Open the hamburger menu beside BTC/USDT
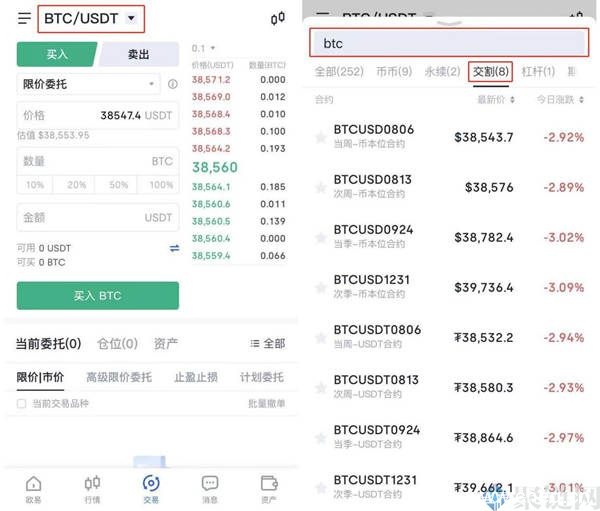Screen dimensions: 600x511 pyautogui.click(x=24, y=18)
